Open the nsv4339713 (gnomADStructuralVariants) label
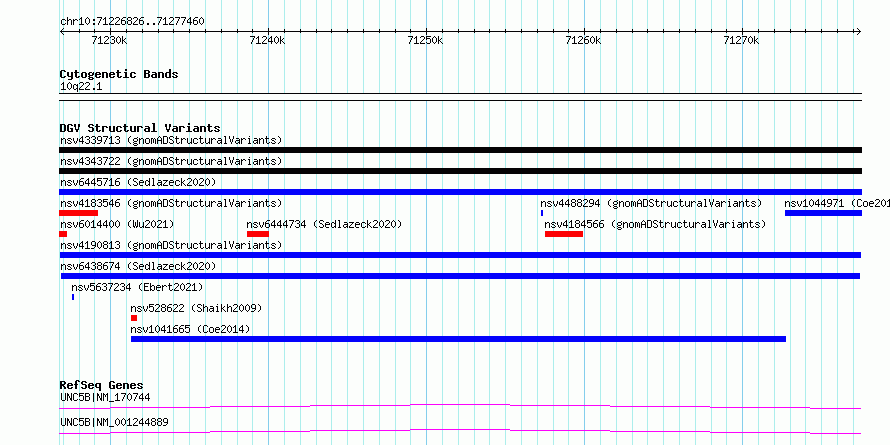890x445 pixels. pos(171,140)
